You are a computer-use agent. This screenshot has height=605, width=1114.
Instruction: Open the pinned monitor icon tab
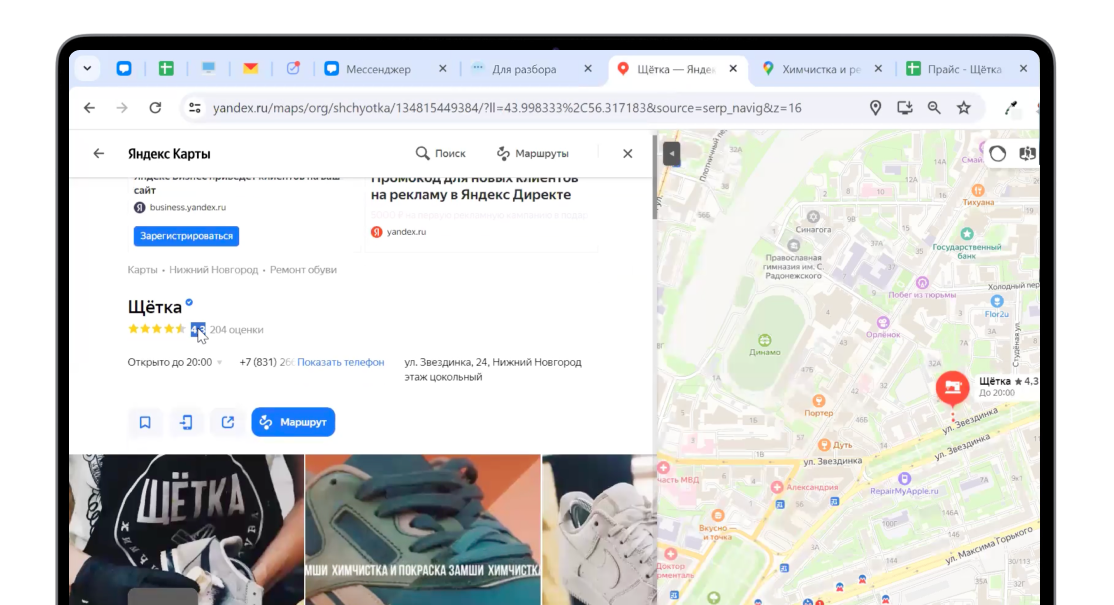tap(208, 69)
